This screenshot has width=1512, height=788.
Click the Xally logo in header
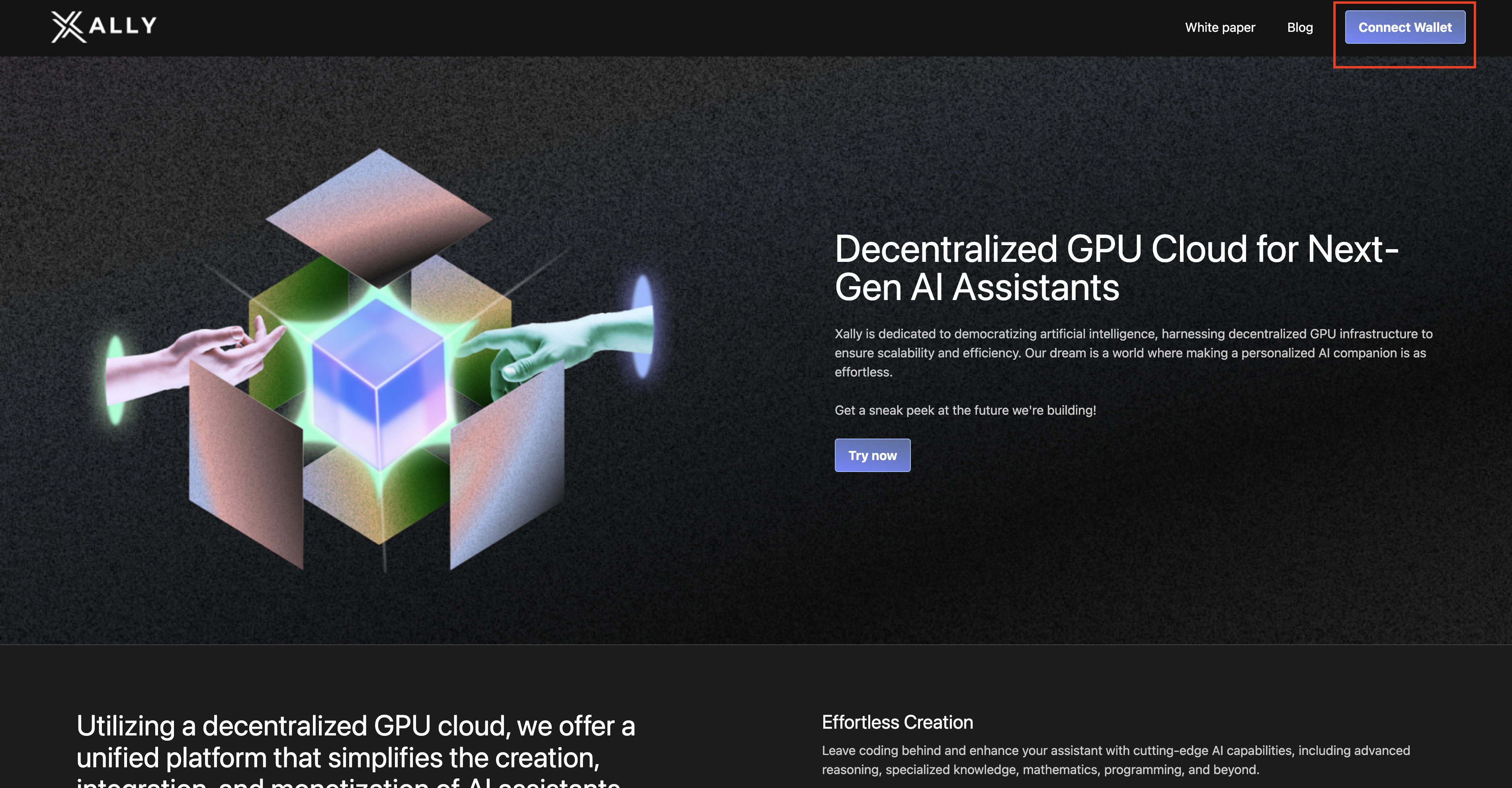click(104, 27)
